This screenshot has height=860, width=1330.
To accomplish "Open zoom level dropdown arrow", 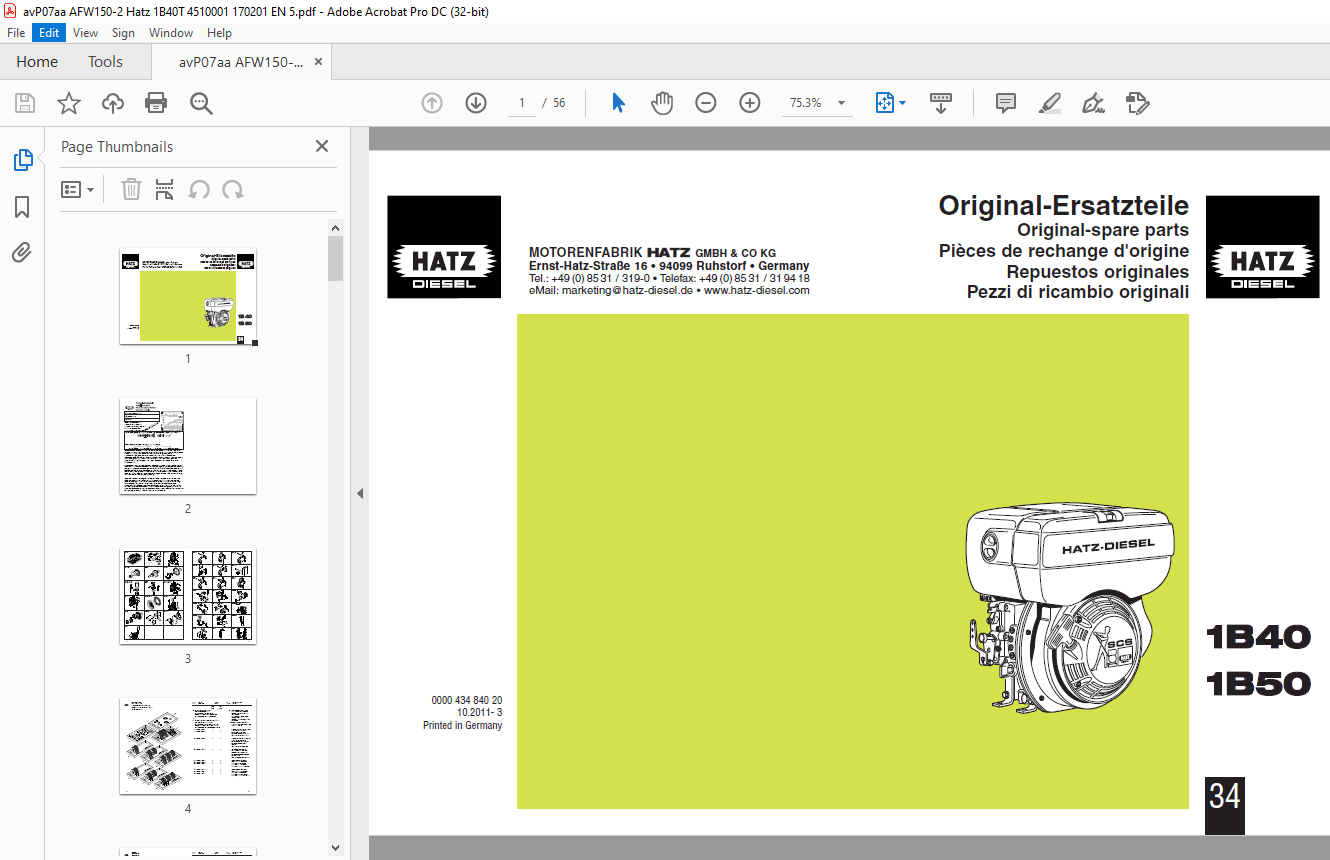I will (x=841, y=103).
